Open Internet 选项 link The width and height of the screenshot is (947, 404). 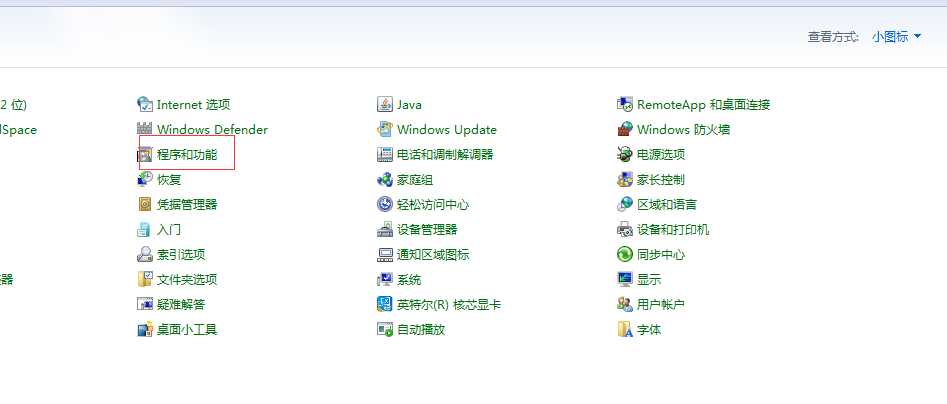coord(193,104)
